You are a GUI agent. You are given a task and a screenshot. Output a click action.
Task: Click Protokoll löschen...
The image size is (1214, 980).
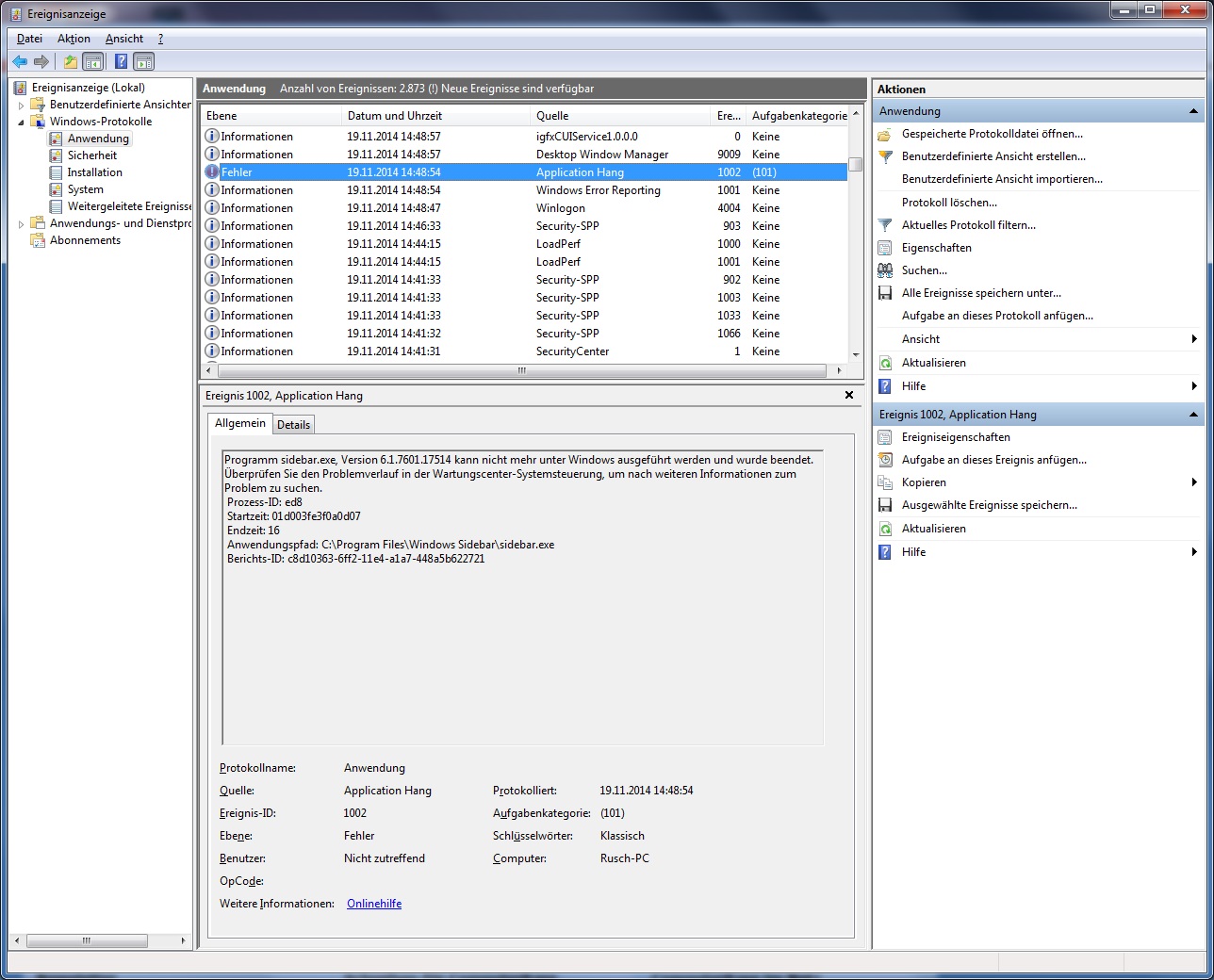click(949, 203)
